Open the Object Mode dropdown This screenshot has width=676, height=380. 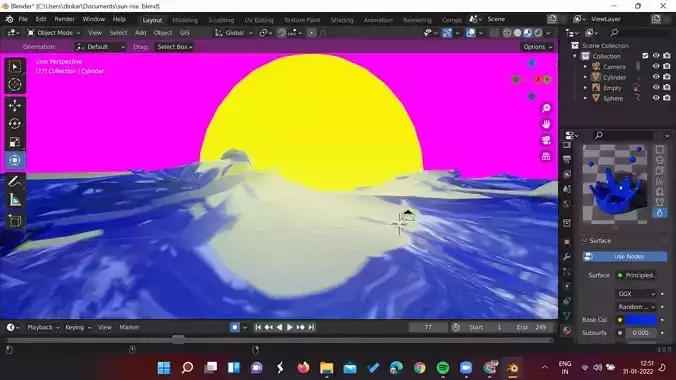pyautogui.click(x=53, y=33)
